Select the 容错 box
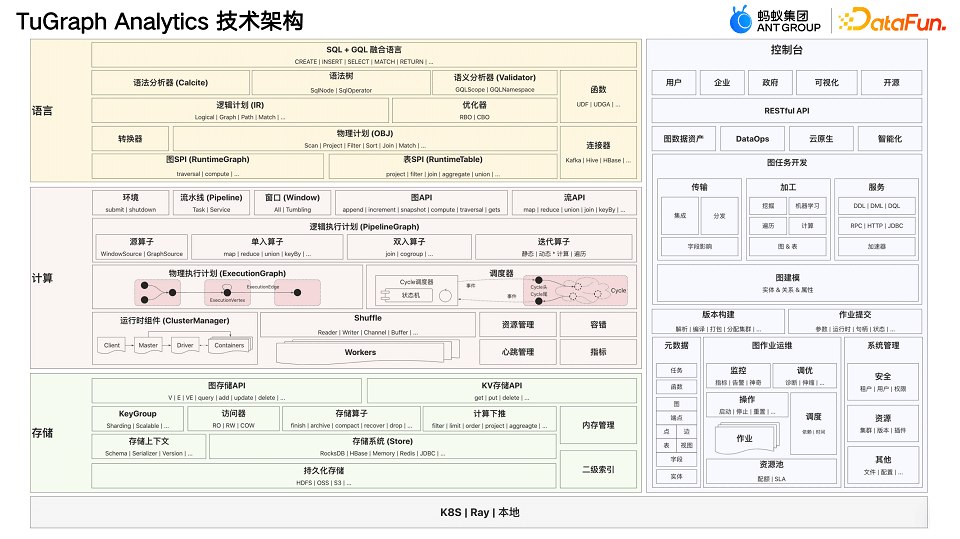960x539 pixels. (x=598, y=325)
